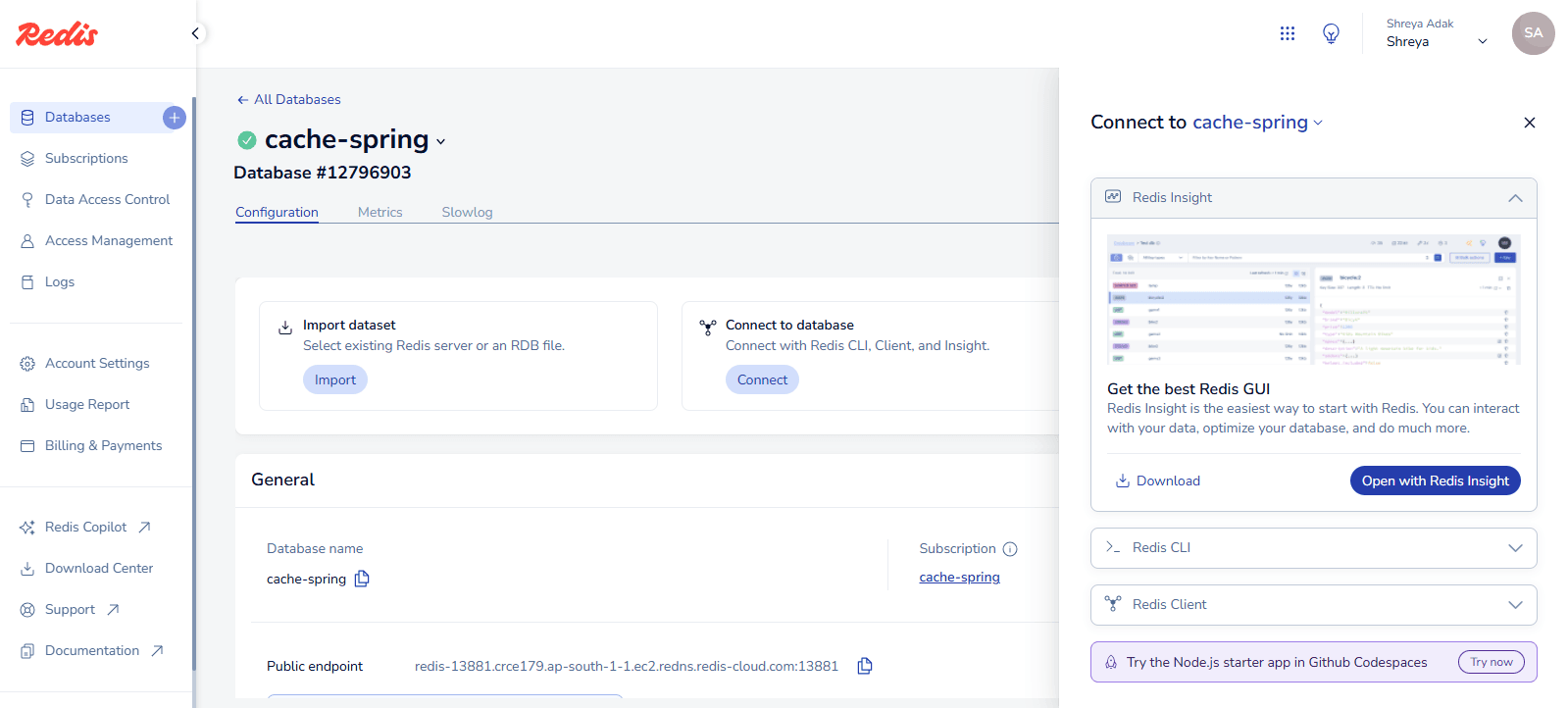Click the green active status checkmark
This screenshot has height=708, width=1568.
click(x=247, y=140)
